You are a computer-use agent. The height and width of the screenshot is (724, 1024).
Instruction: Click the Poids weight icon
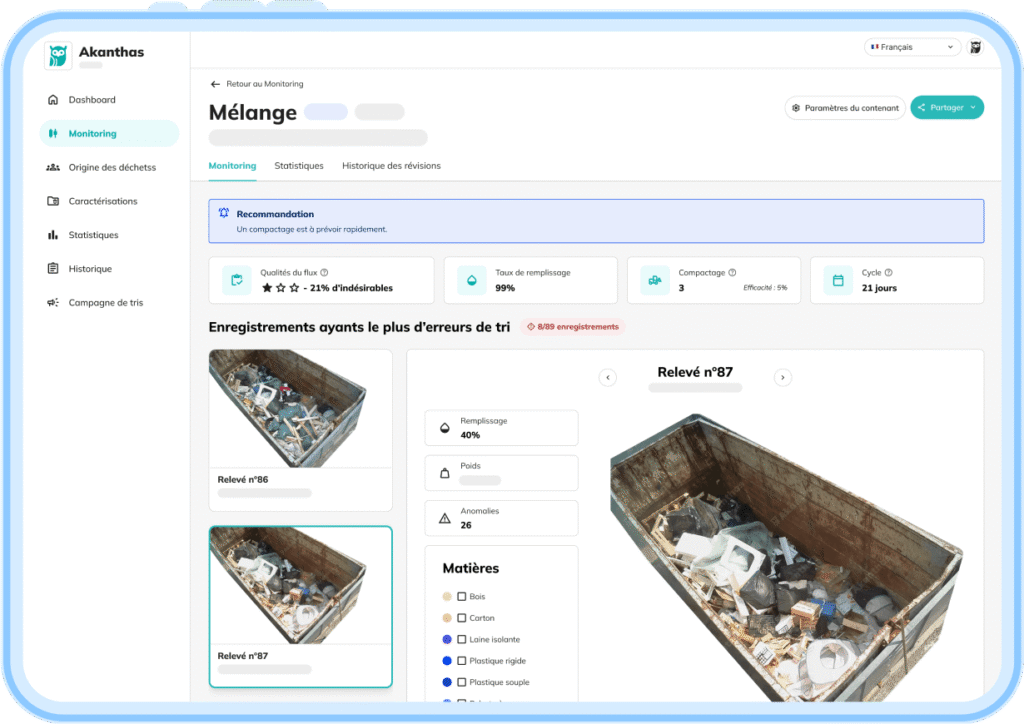445,473
